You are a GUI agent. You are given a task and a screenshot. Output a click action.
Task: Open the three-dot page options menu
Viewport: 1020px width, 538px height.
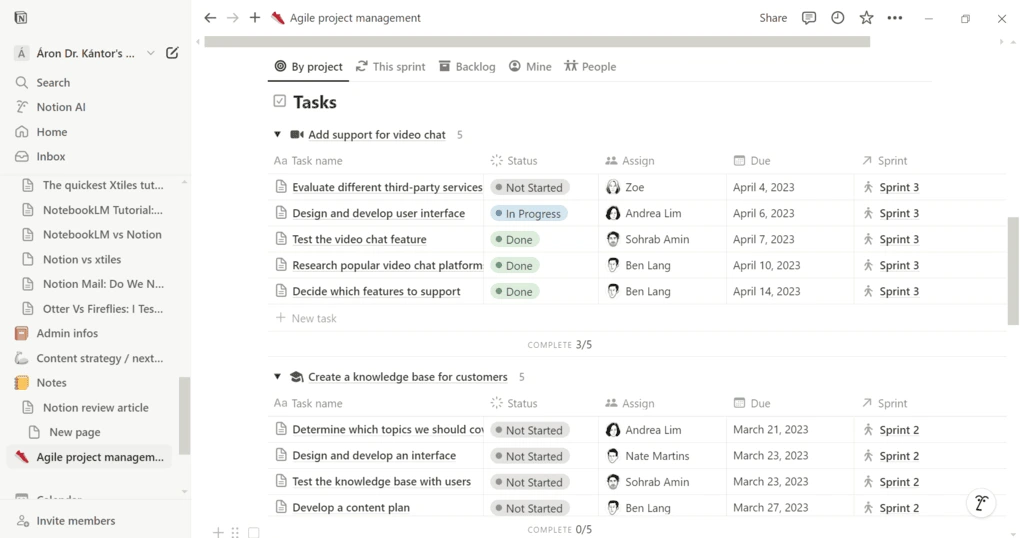click(894, 18)
